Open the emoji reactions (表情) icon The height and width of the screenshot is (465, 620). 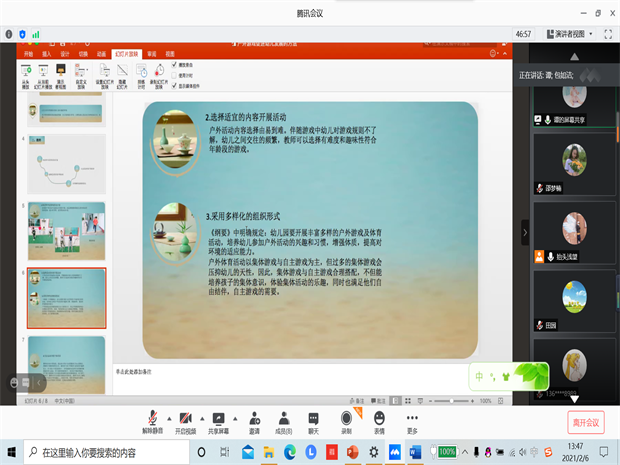(x=379, y=418)
